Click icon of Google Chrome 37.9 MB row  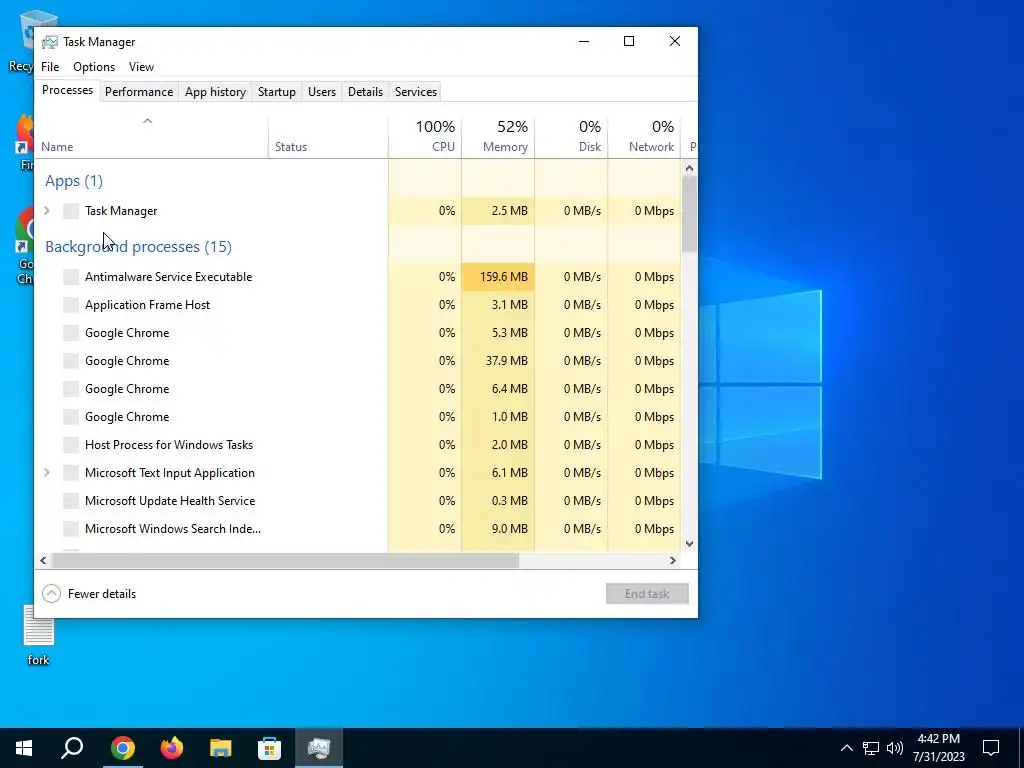[x=71, y=361]
